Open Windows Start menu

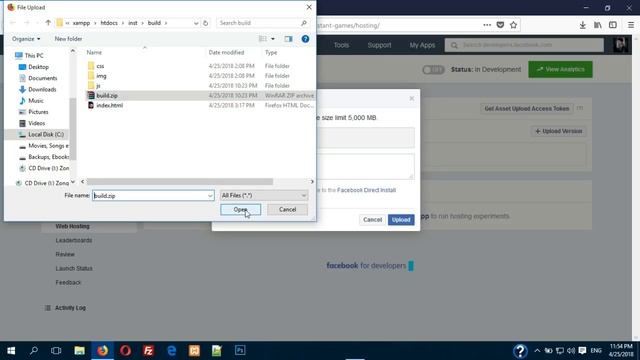point(11,351)
